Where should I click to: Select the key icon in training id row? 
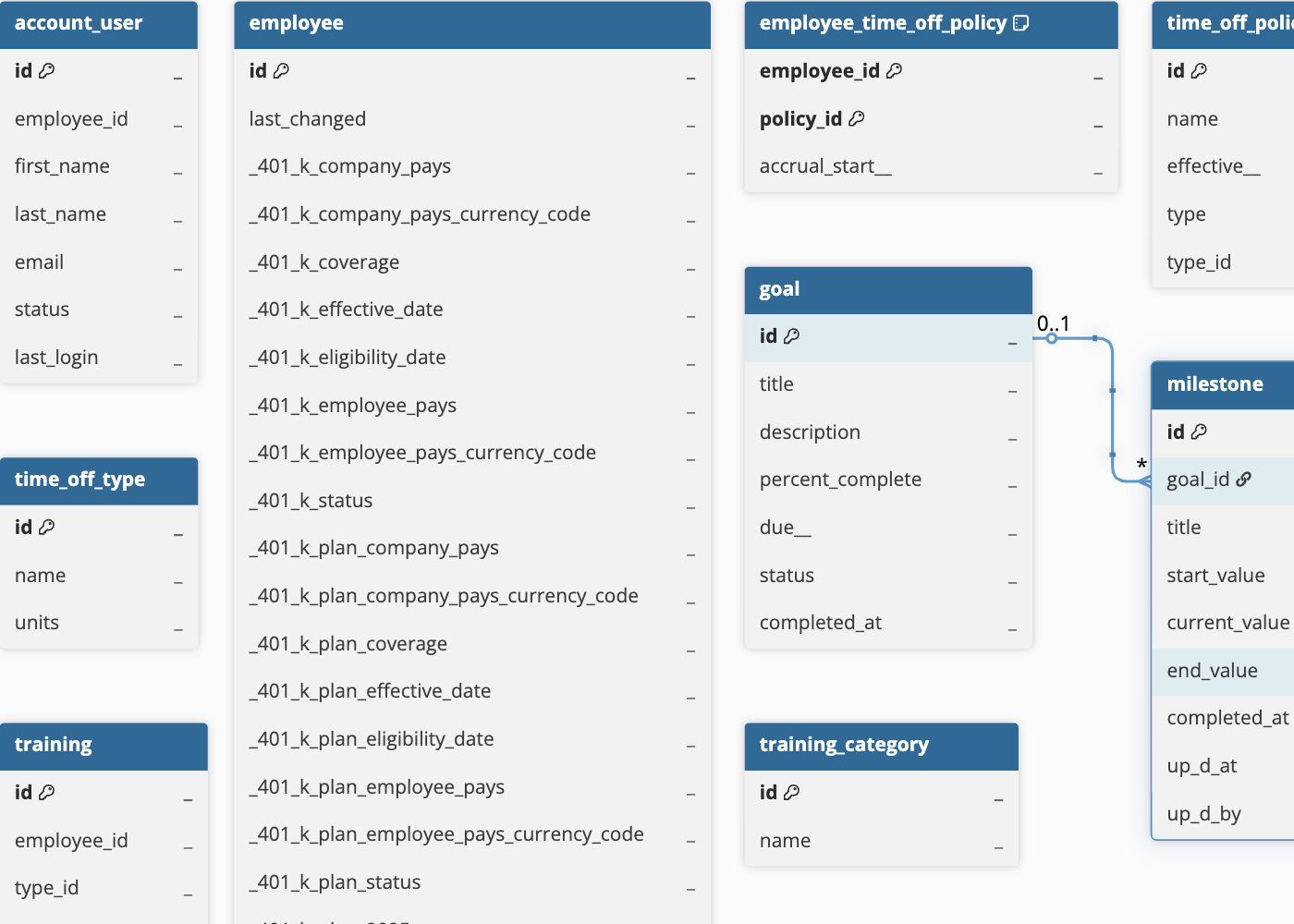point(47,792)
